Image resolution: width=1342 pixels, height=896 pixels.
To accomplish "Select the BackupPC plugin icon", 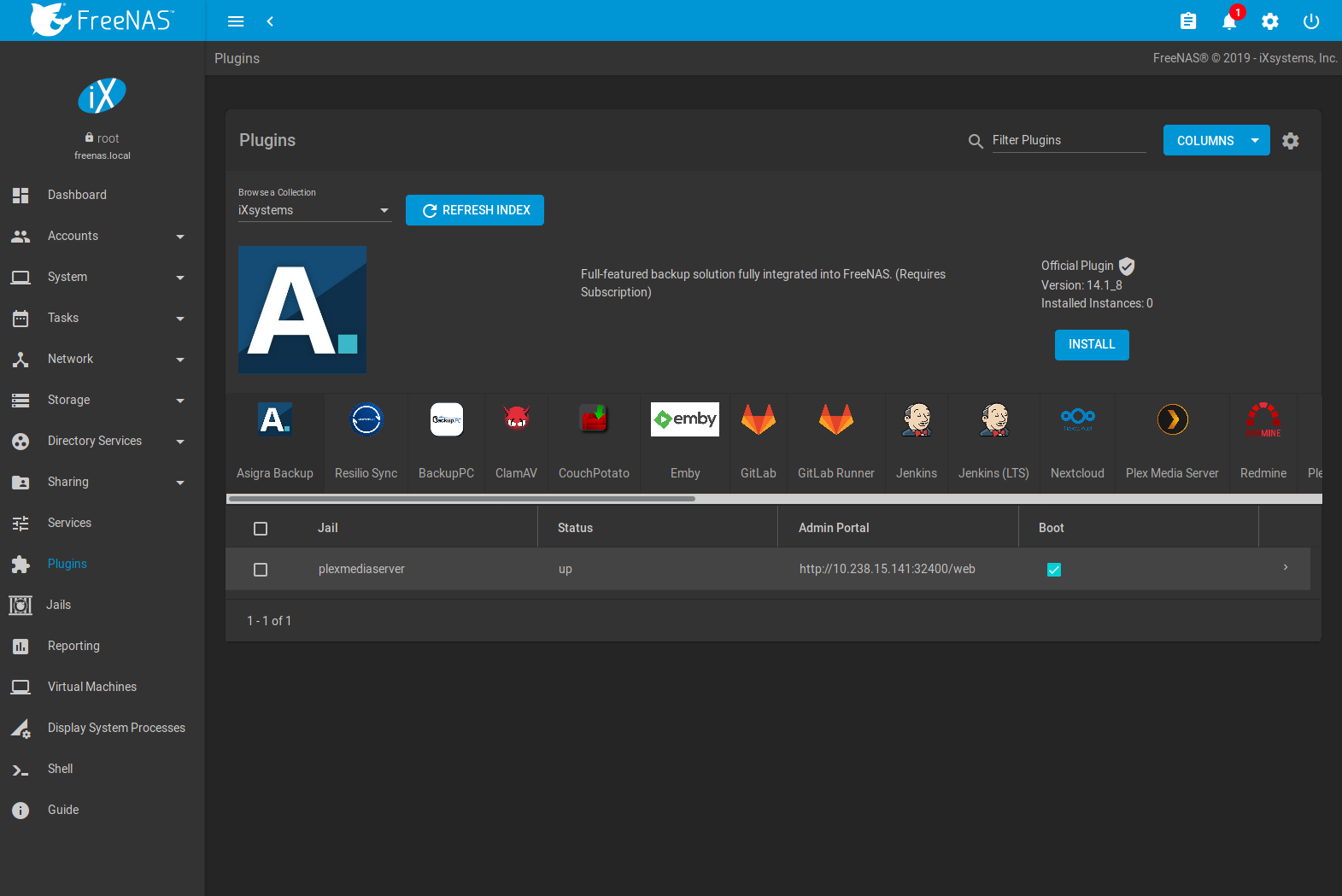I will (x=447, y=419).
